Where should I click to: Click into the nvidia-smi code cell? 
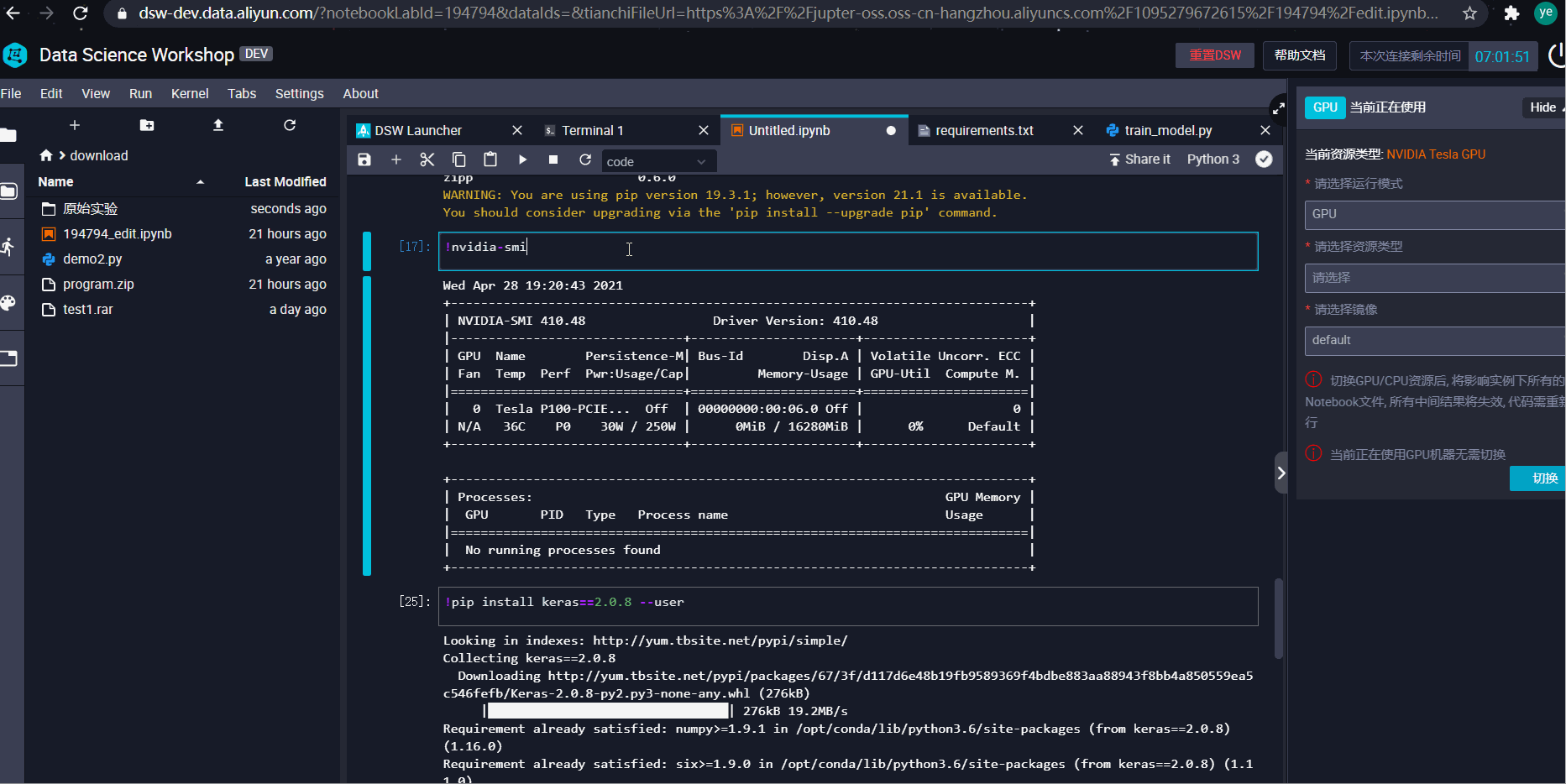pyautogui.click(x=848, y=251)
